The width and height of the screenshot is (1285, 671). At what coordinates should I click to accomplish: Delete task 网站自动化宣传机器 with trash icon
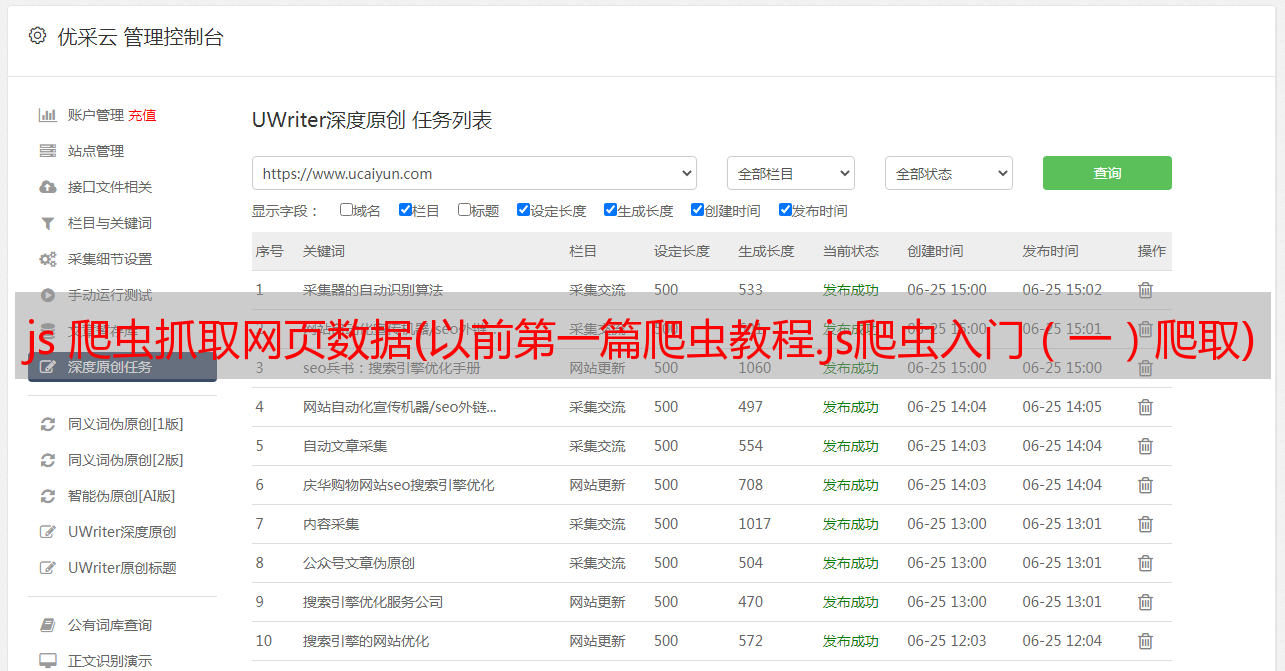[x=1145, y=407]
